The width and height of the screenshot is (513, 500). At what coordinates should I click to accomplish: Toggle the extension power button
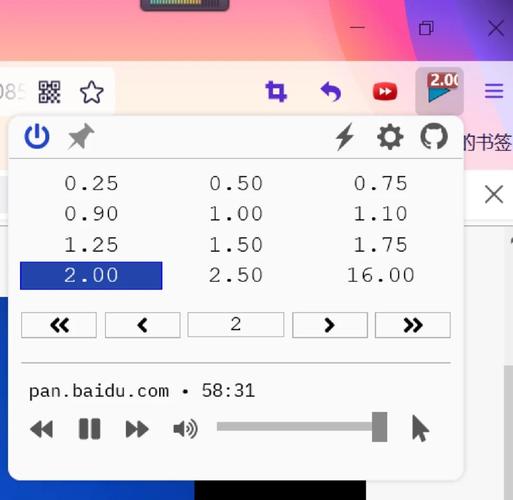37,136
